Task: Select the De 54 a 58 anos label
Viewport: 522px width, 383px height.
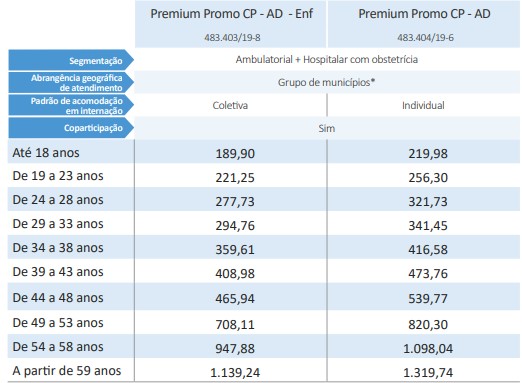Action: coord(58,347)
